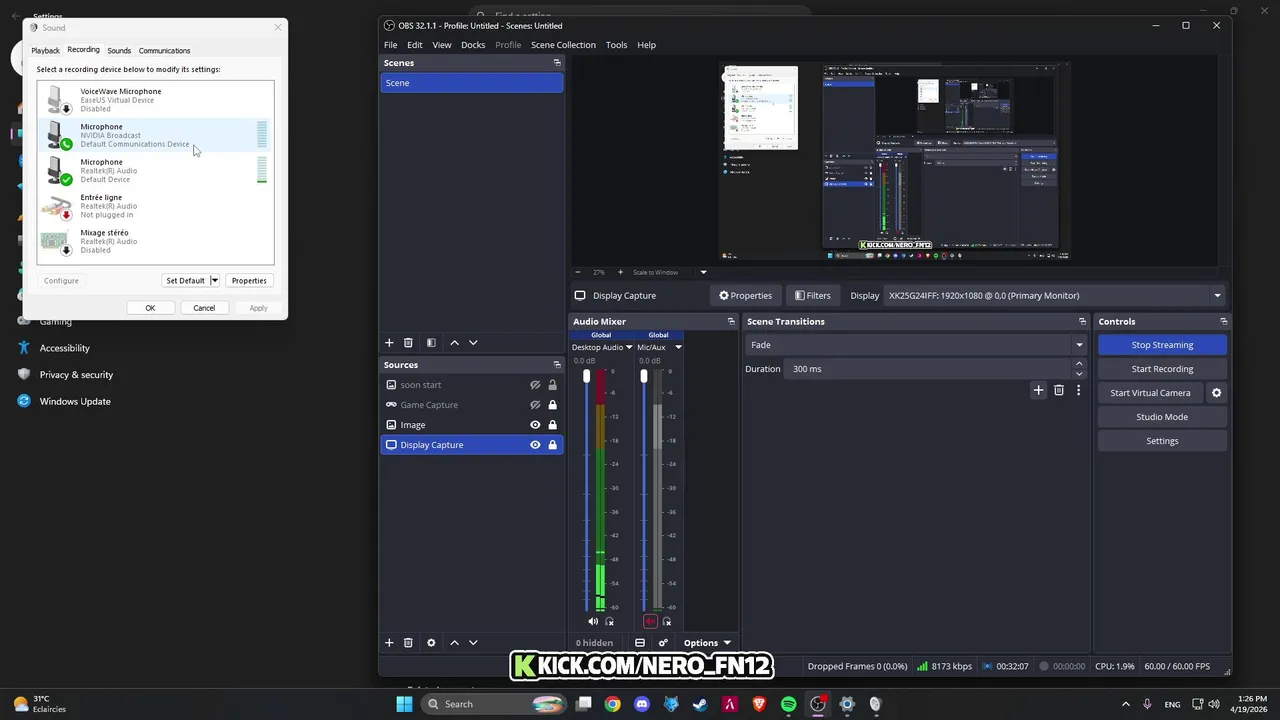
Task: Unlock the Game Capture source
Action: 552,405
